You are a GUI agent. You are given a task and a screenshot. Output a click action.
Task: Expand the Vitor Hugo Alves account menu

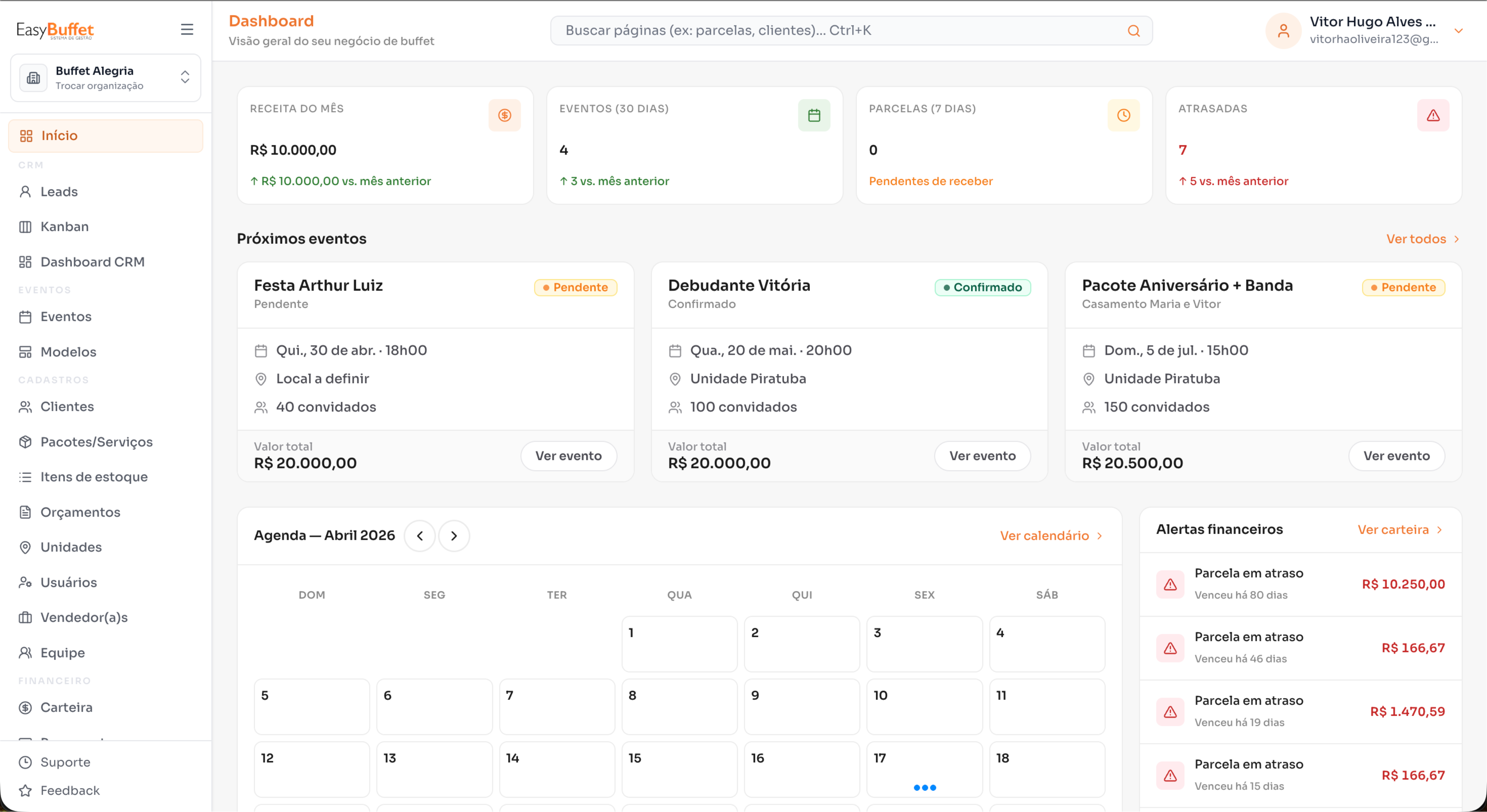(1459, 31)
